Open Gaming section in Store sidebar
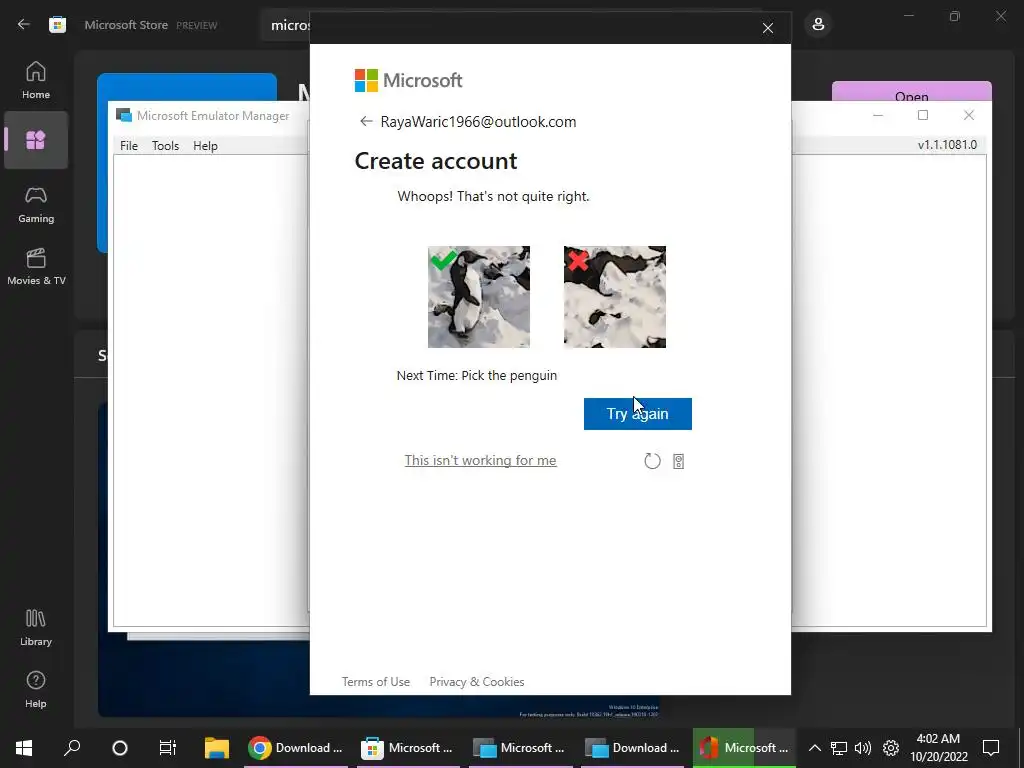The width and height of the screenshot is (1024, 768). coord(36,204)
